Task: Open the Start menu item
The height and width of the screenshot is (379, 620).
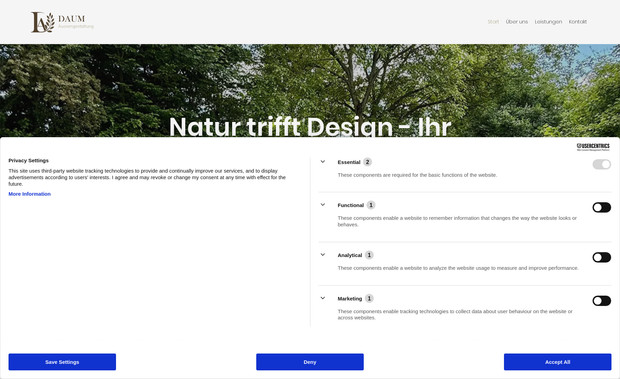Action: (x=493, y=22)
